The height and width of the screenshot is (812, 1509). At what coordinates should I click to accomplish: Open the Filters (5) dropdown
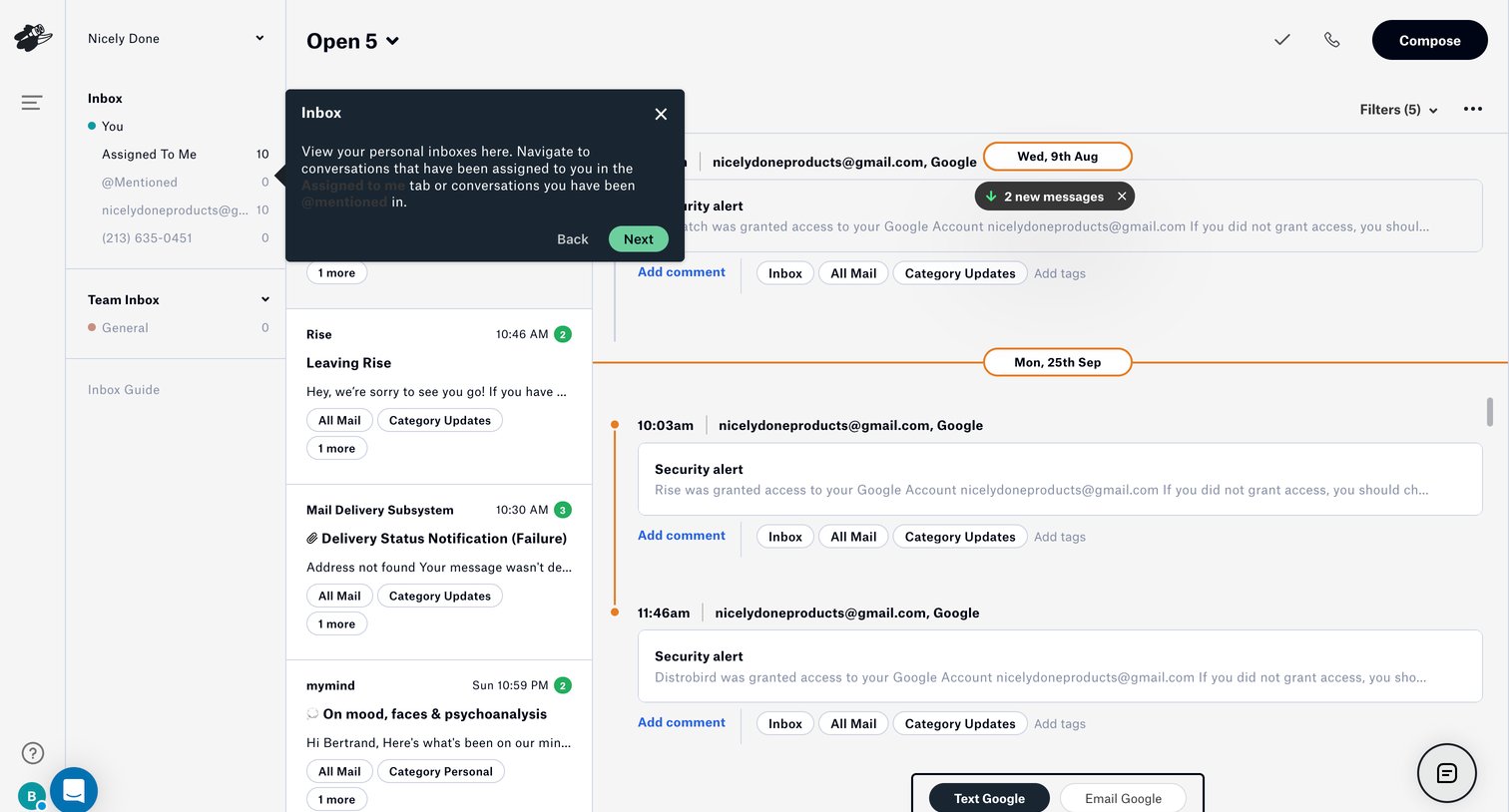1399,110
